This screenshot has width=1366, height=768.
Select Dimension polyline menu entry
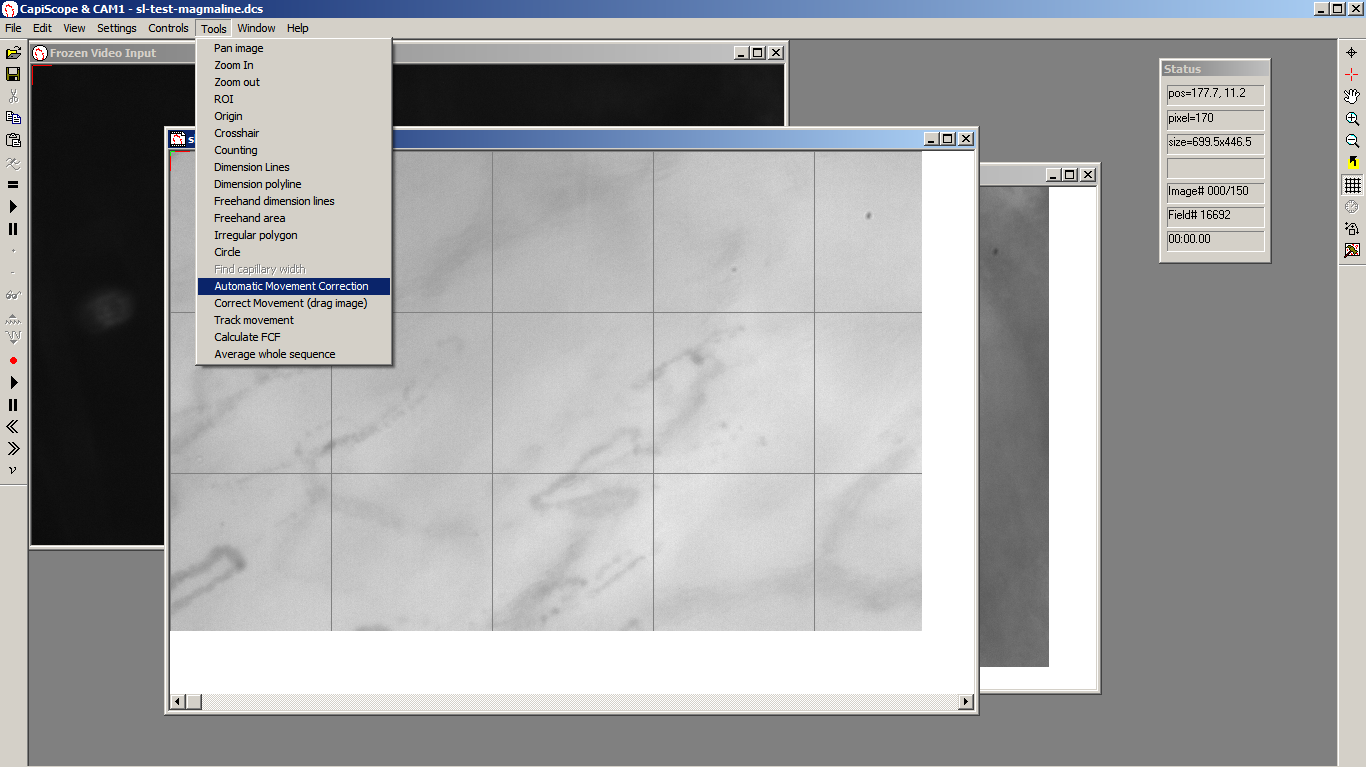point(293,184)
